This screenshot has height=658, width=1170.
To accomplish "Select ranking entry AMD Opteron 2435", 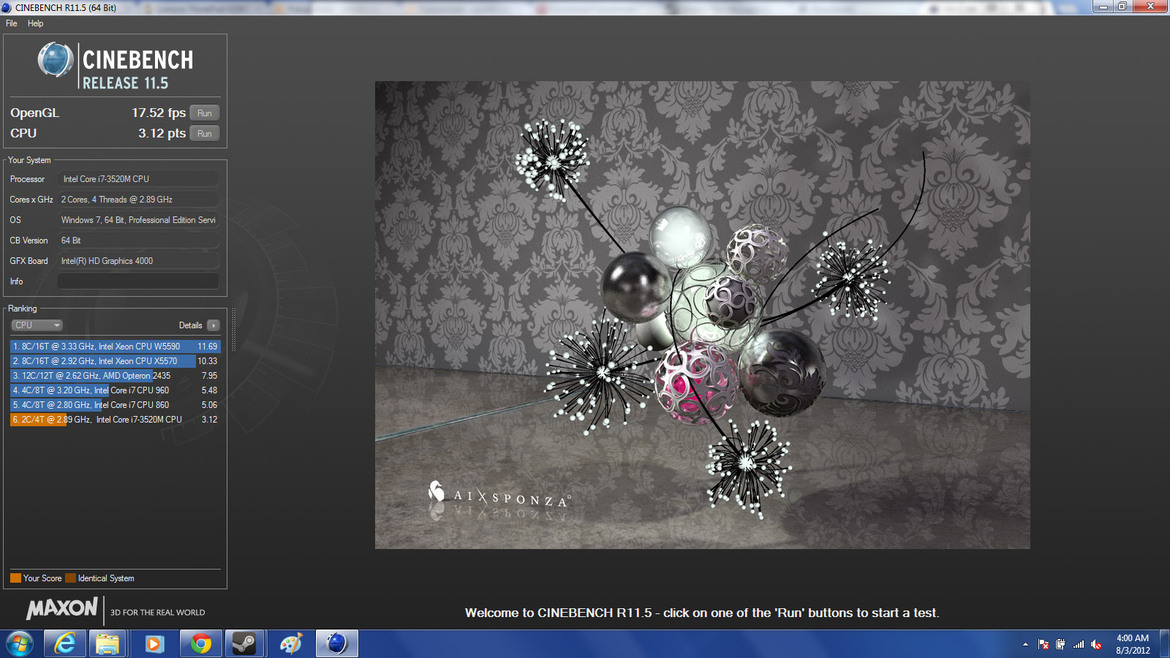I will 115,376.
